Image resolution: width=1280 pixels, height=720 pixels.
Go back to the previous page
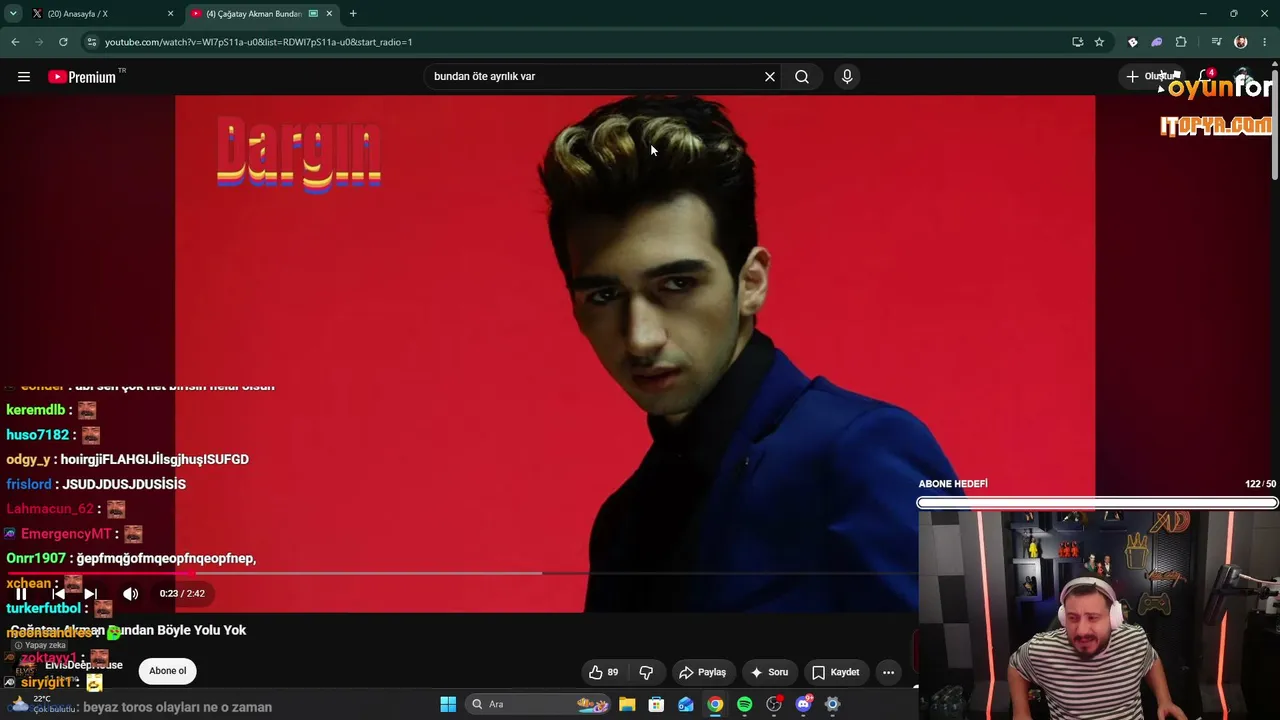(15, 42)
